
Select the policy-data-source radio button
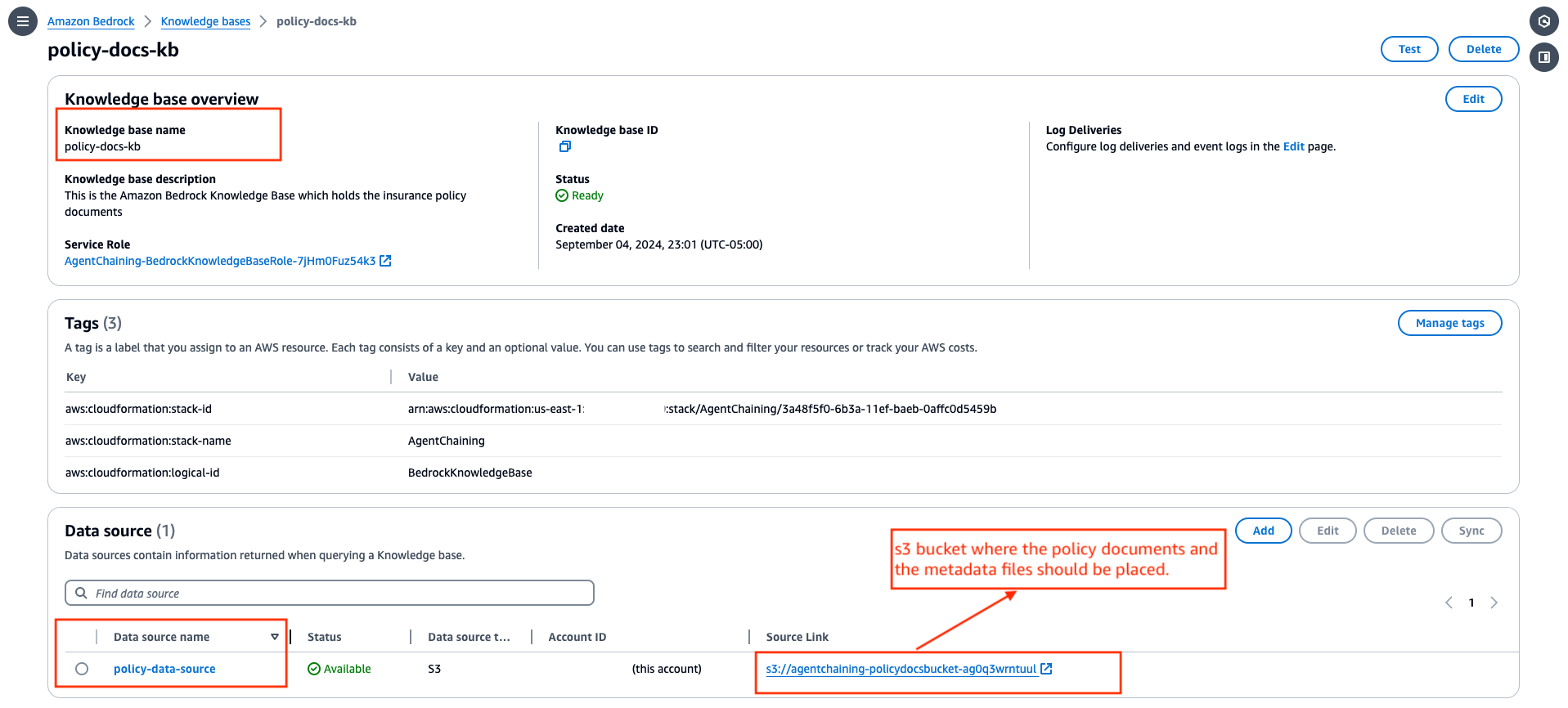82,669
